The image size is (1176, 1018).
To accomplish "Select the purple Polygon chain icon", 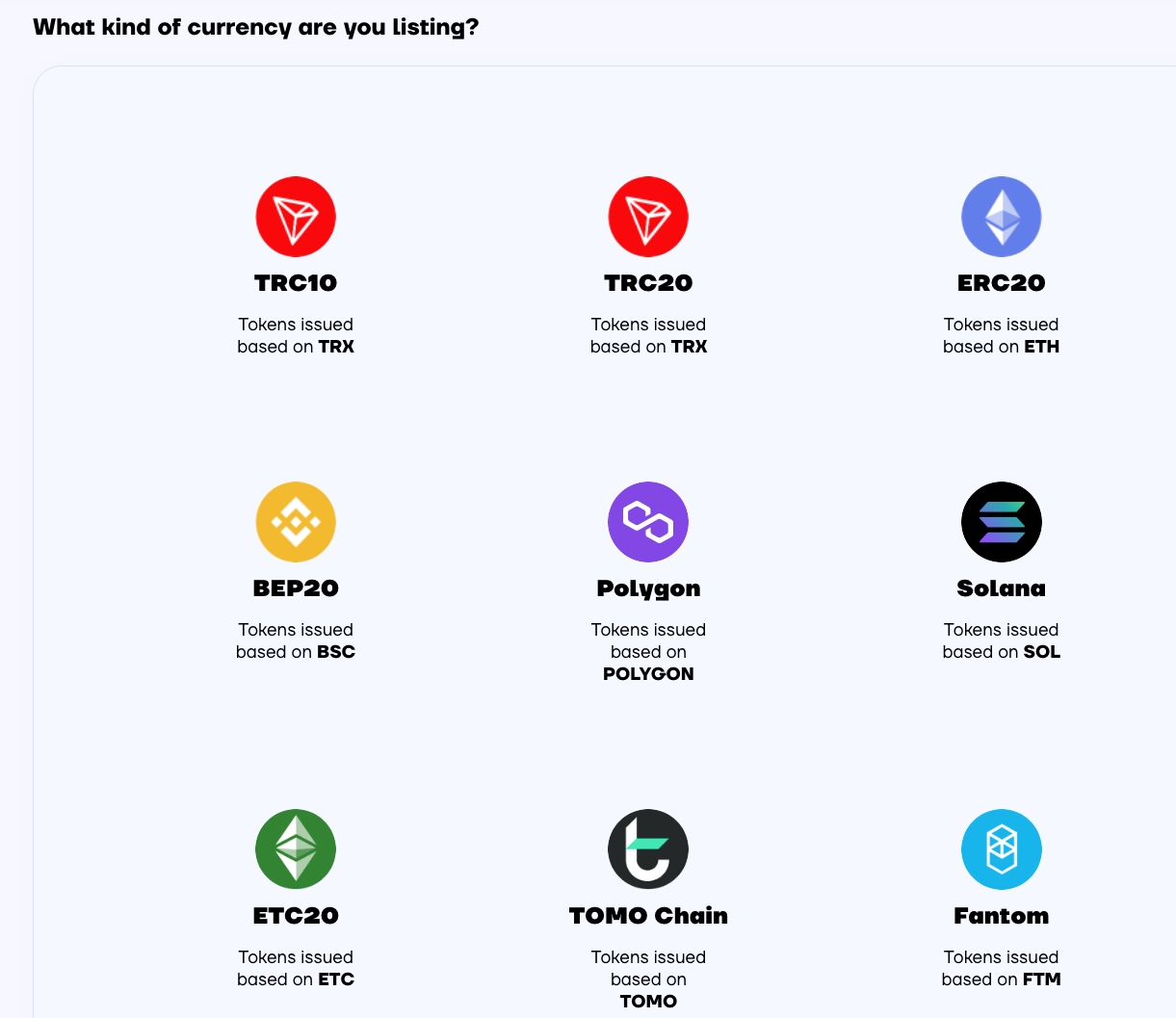I will (x=648, y=522).
